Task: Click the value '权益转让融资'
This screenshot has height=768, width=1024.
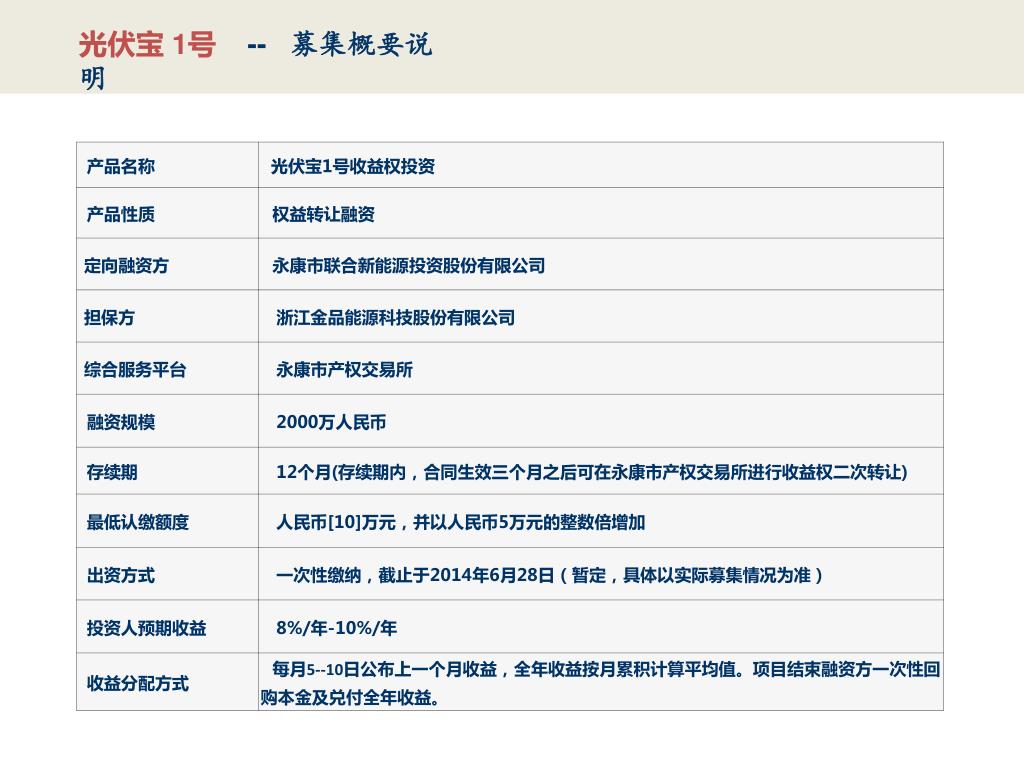Action: tap(323, 214)
